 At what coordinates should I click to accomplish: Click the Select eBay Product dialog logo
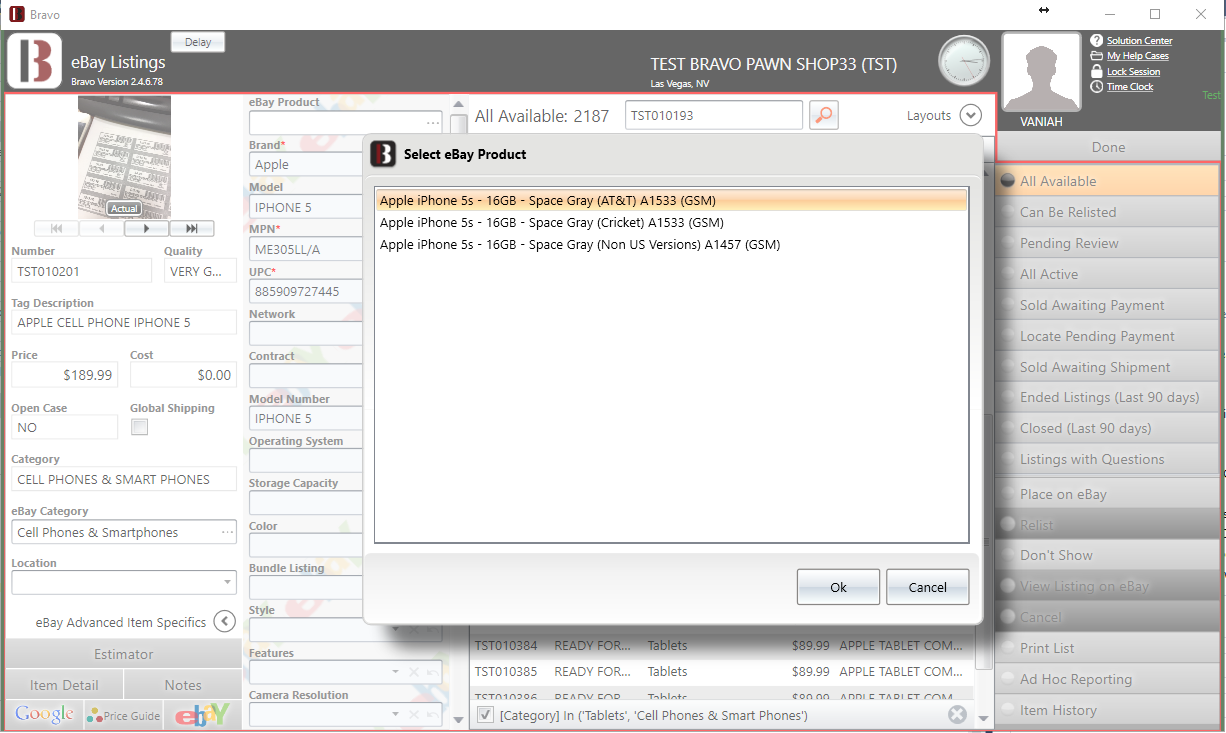pyautogui.click(x=383, y=154)
